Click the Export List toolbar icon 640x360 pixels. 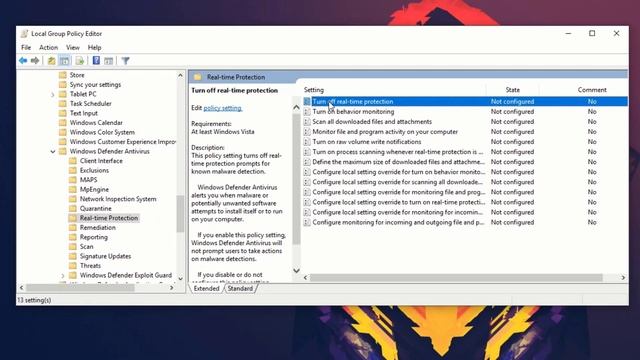(80, 61)
